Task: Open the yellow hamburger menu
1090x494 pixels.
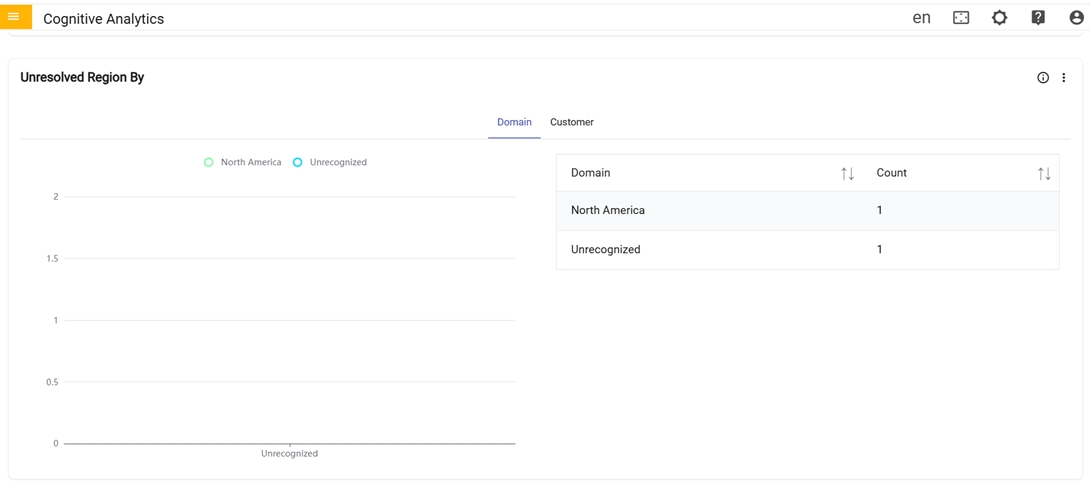Action: click(x=14, y=17)
